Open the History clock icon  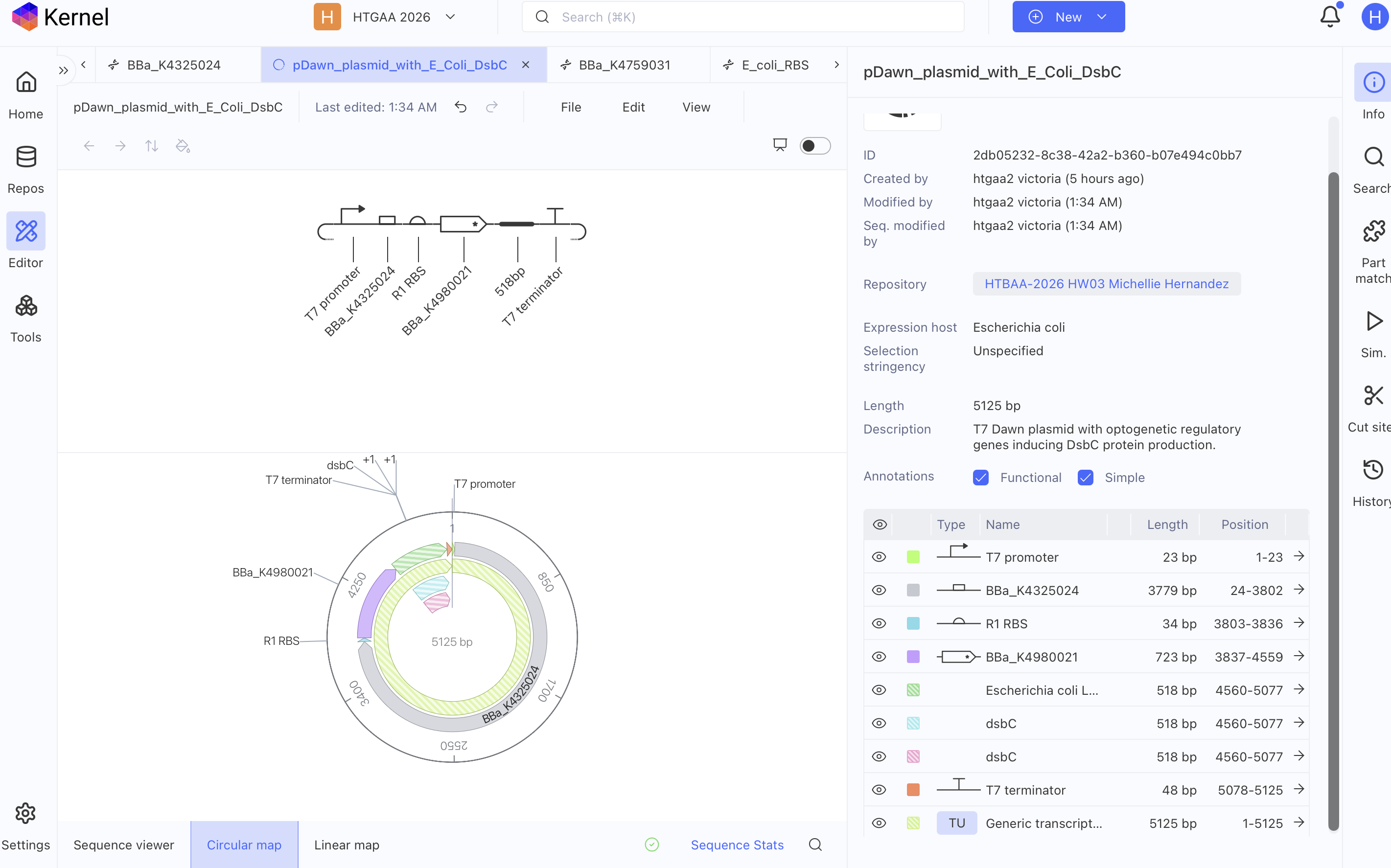point(1373,470)
